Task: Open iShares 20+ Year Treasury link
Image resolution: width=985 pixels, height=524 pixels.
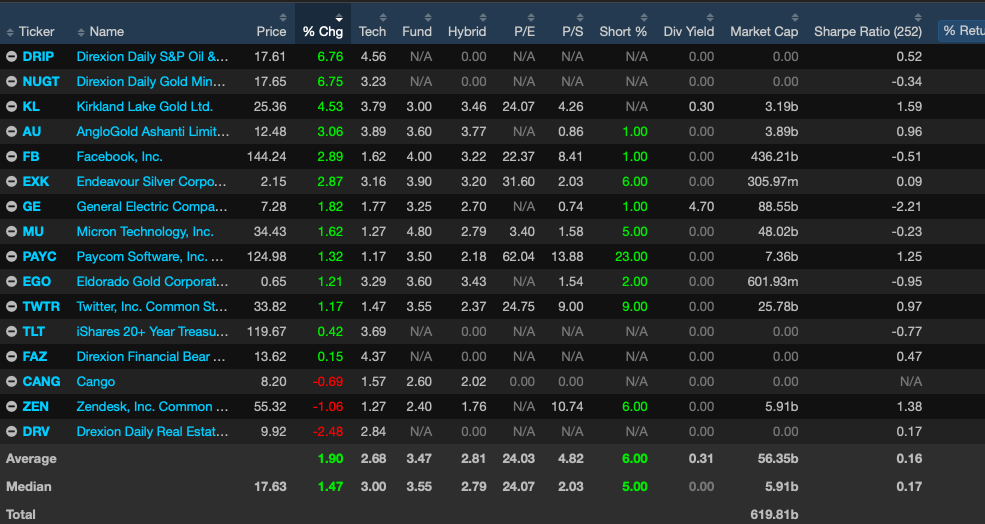Action: [x=153, y=332]
